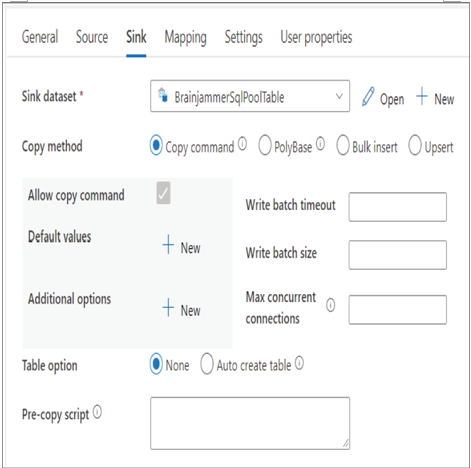471x468 pixels.
Task: Choose Upsert as copy method
Action: [415, 145]
